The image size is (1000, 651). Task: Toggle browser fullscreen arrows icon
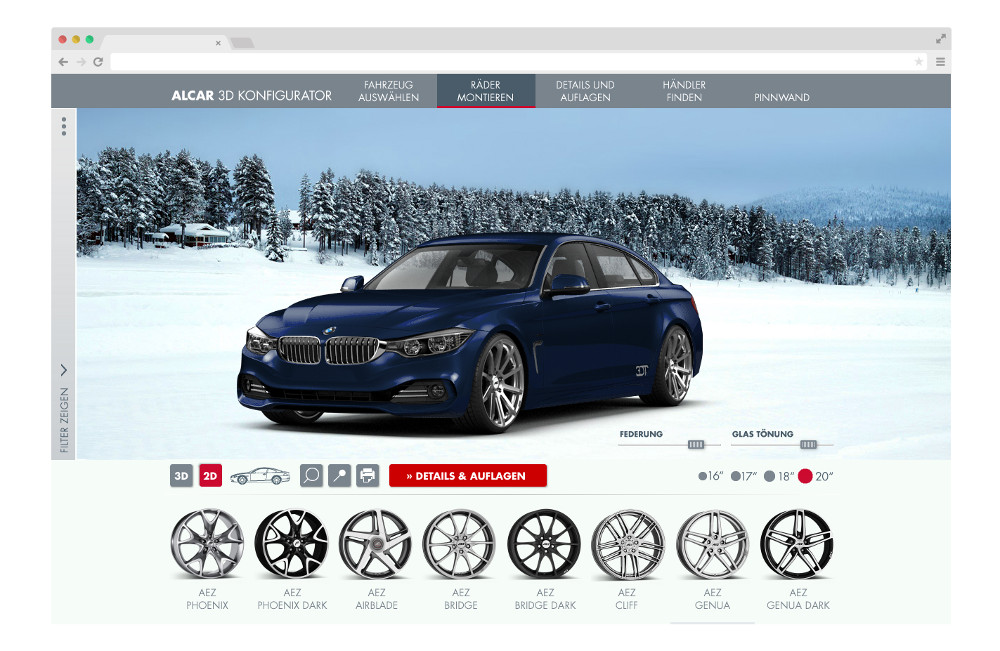(941, 39)
